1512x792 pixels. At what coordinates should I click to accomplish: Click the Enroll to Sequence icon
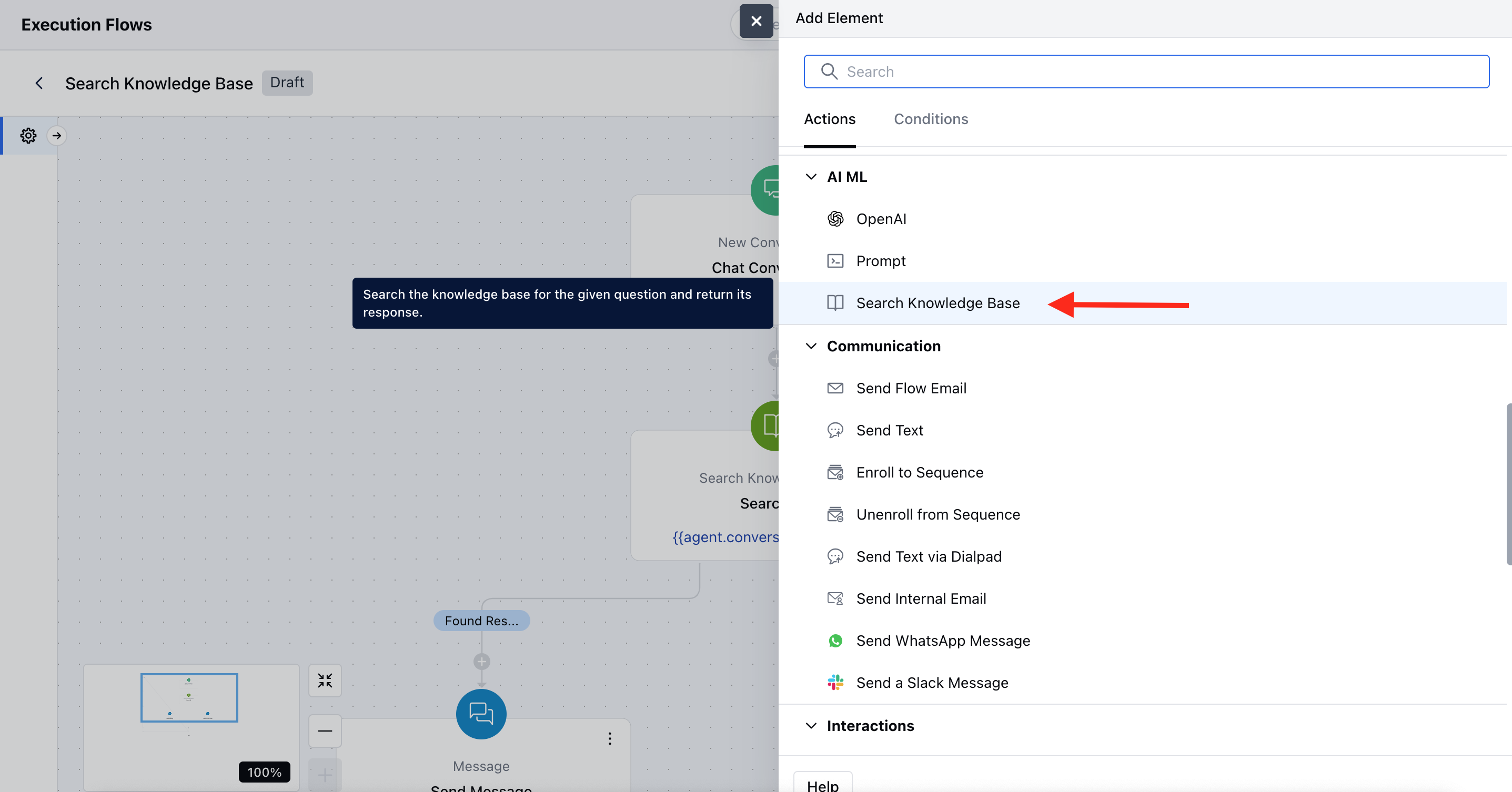point(835,472)
